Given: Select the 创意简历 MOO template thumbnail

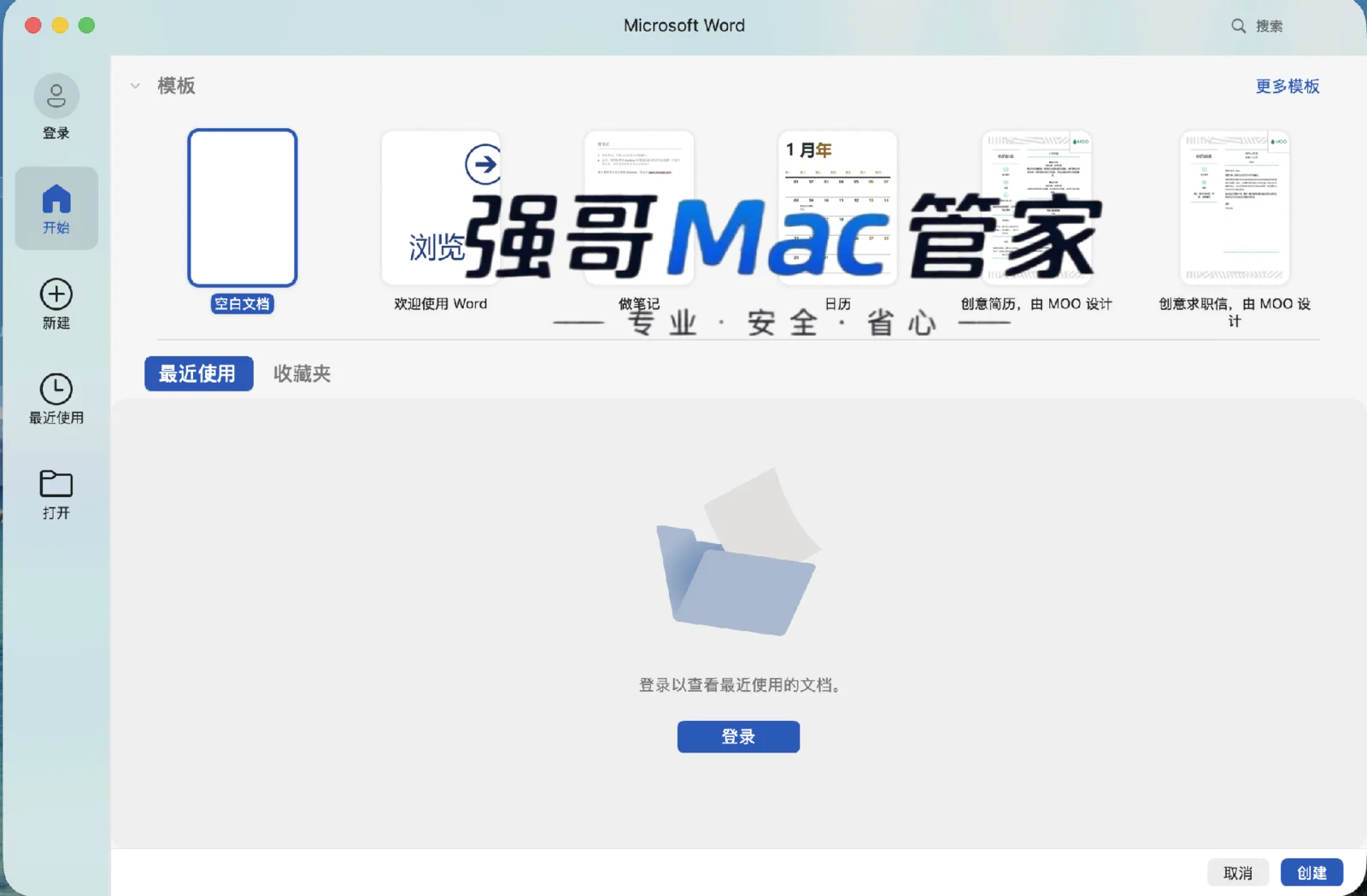Looking at the screenshot, I should click(1036, 208).
